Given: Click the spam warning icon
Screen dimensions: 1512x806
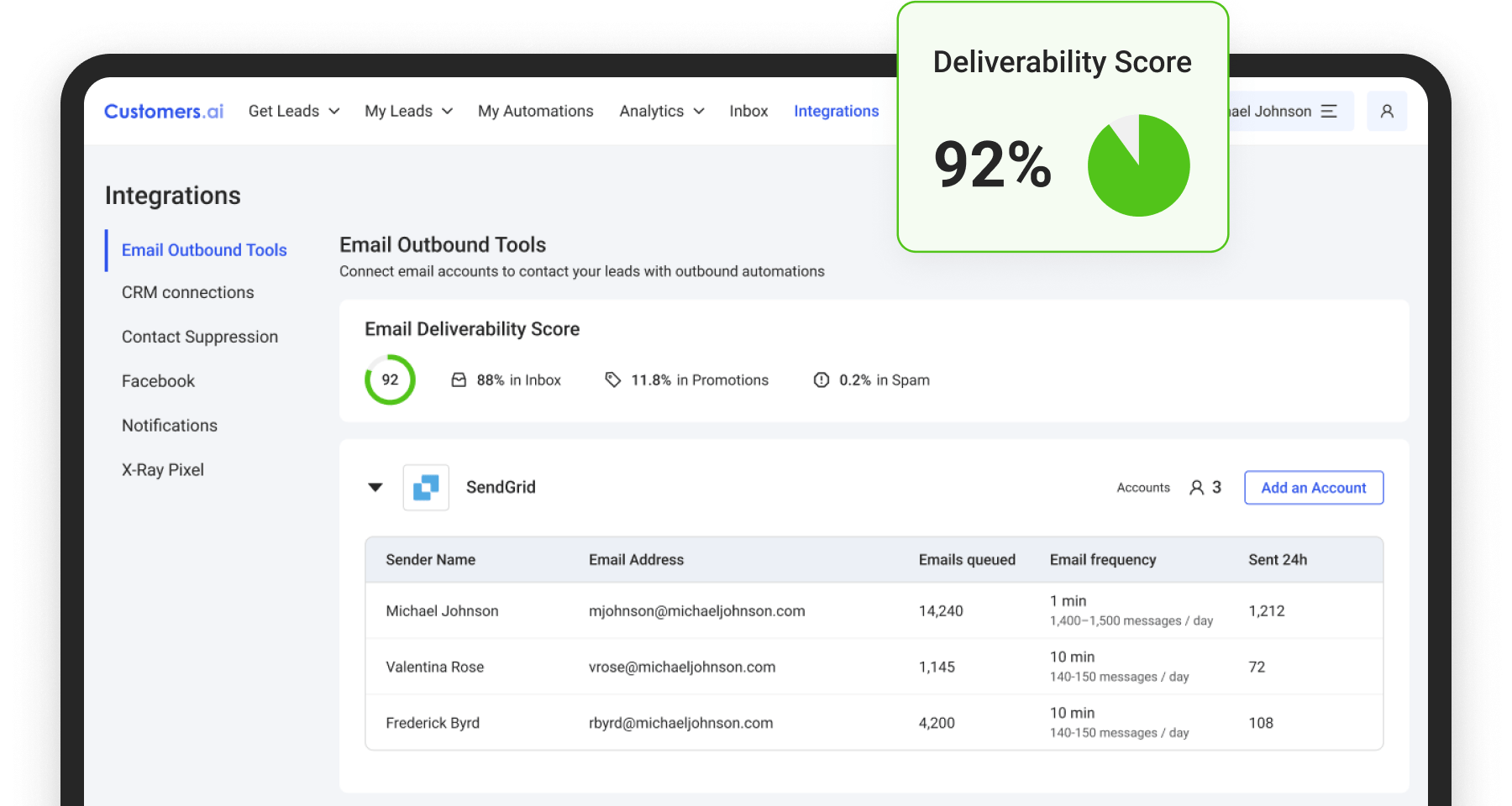Looking at the screenshot, I should (x=821, y=380).
